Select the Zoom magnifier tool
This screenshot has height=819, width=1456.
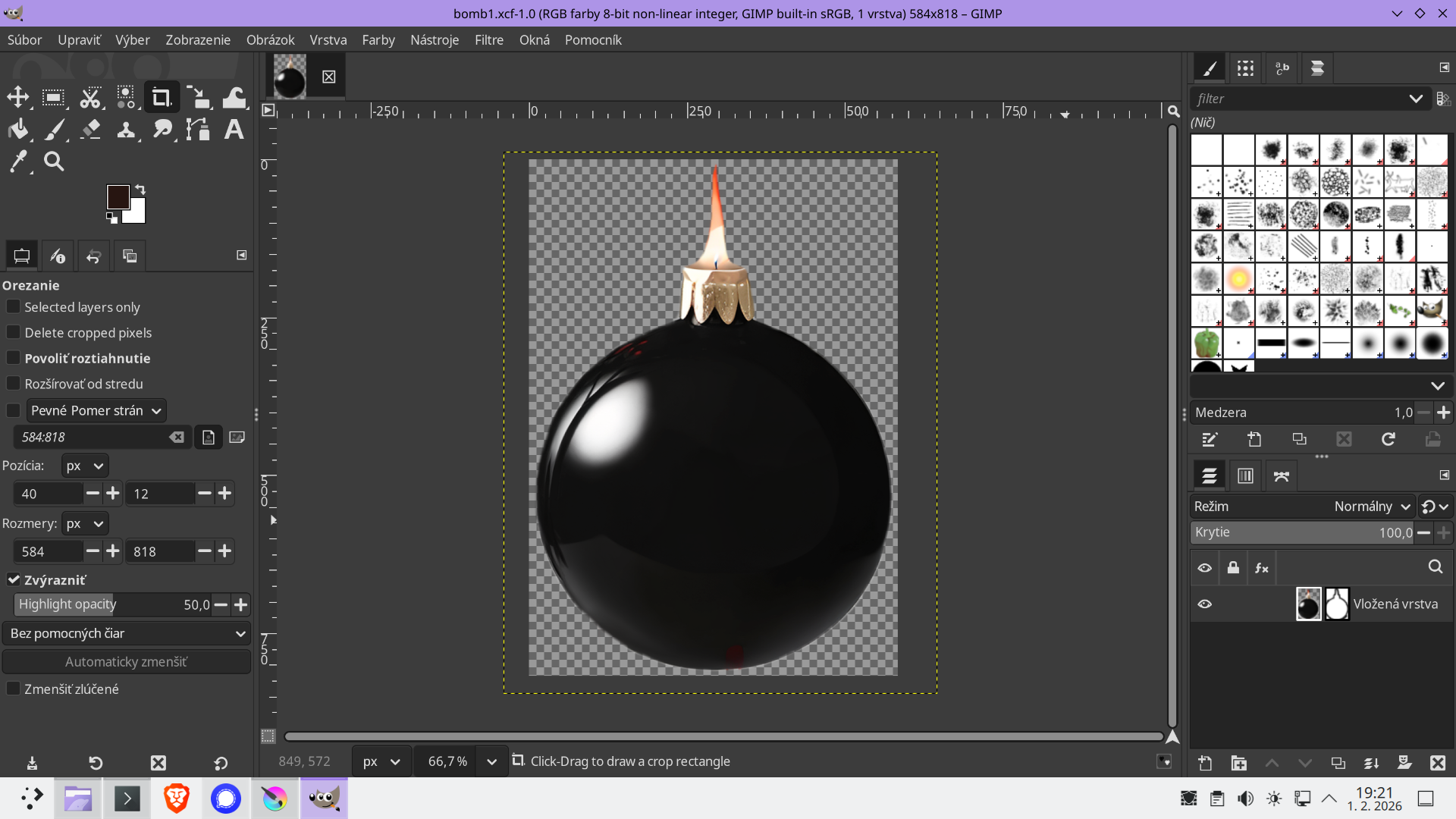(54, 162)
